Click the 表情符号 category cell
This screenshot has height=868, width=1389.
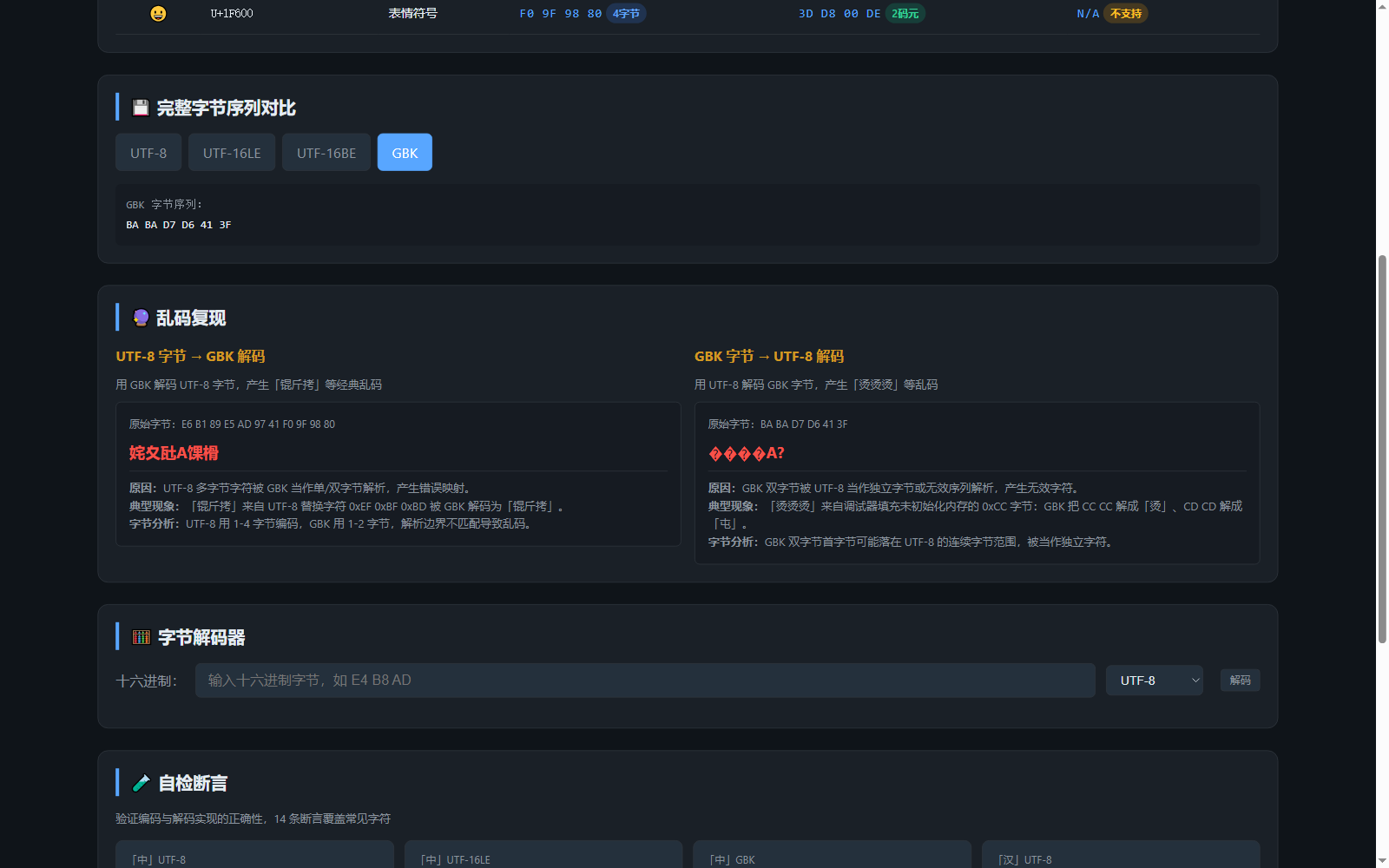point(413,13)
